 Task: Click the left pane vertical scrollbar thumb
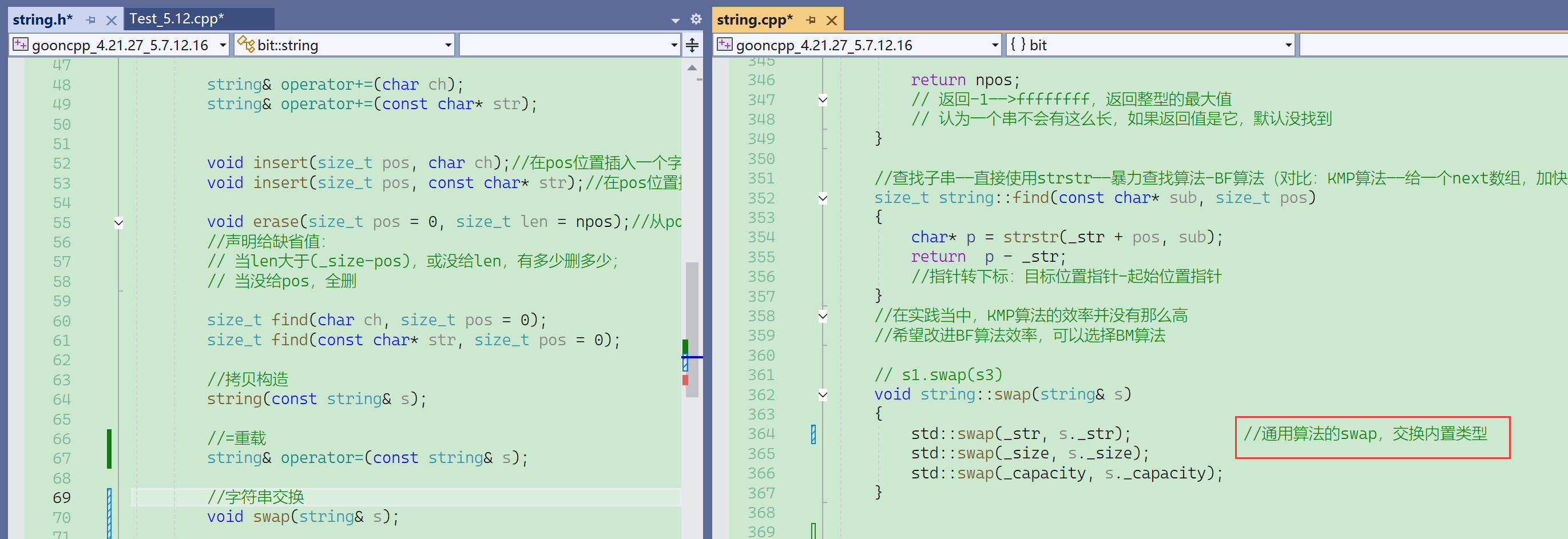pyautogui.click(x=692, y=329)
